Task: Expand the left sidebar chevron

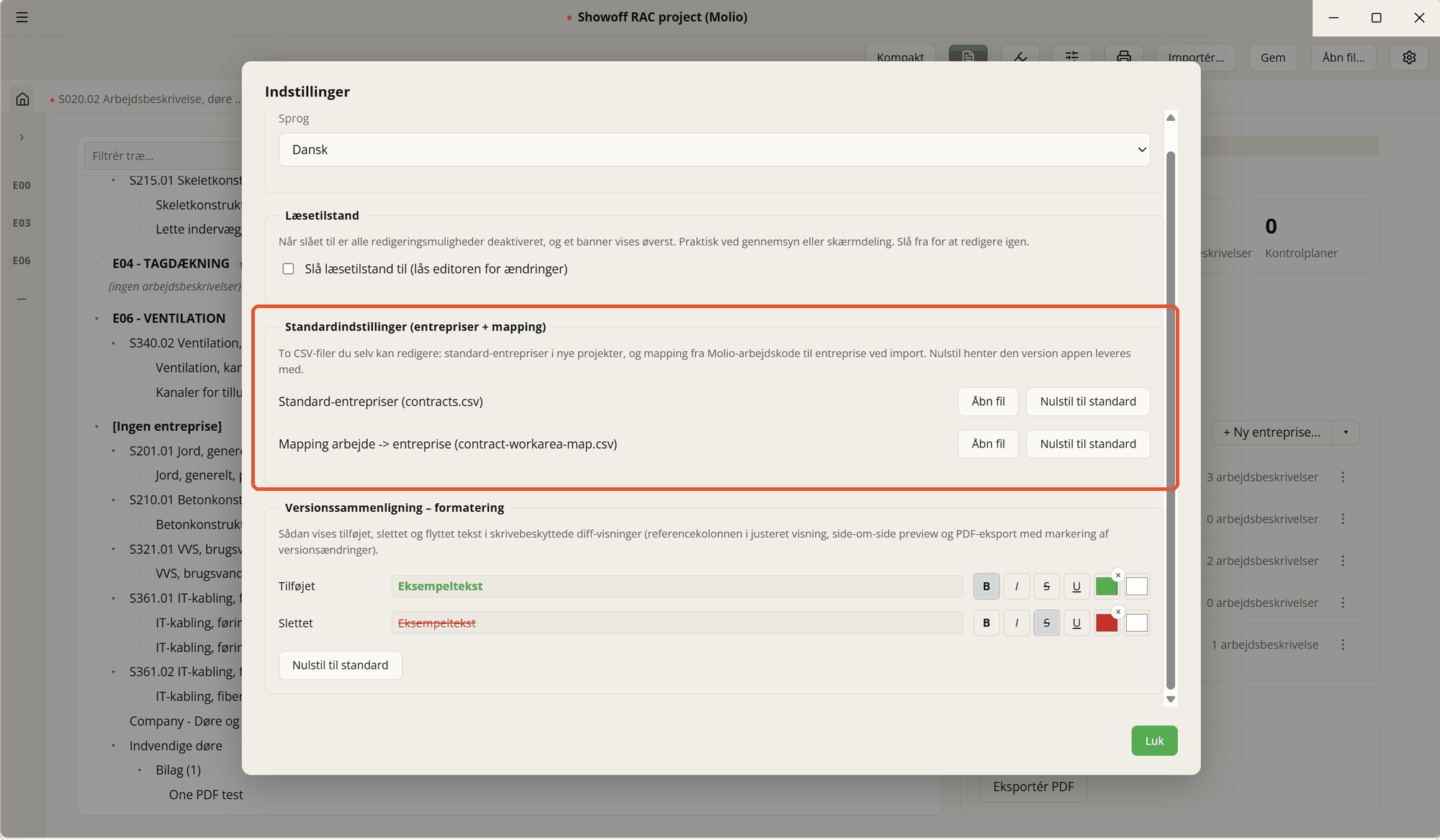Action: [22, 137]
